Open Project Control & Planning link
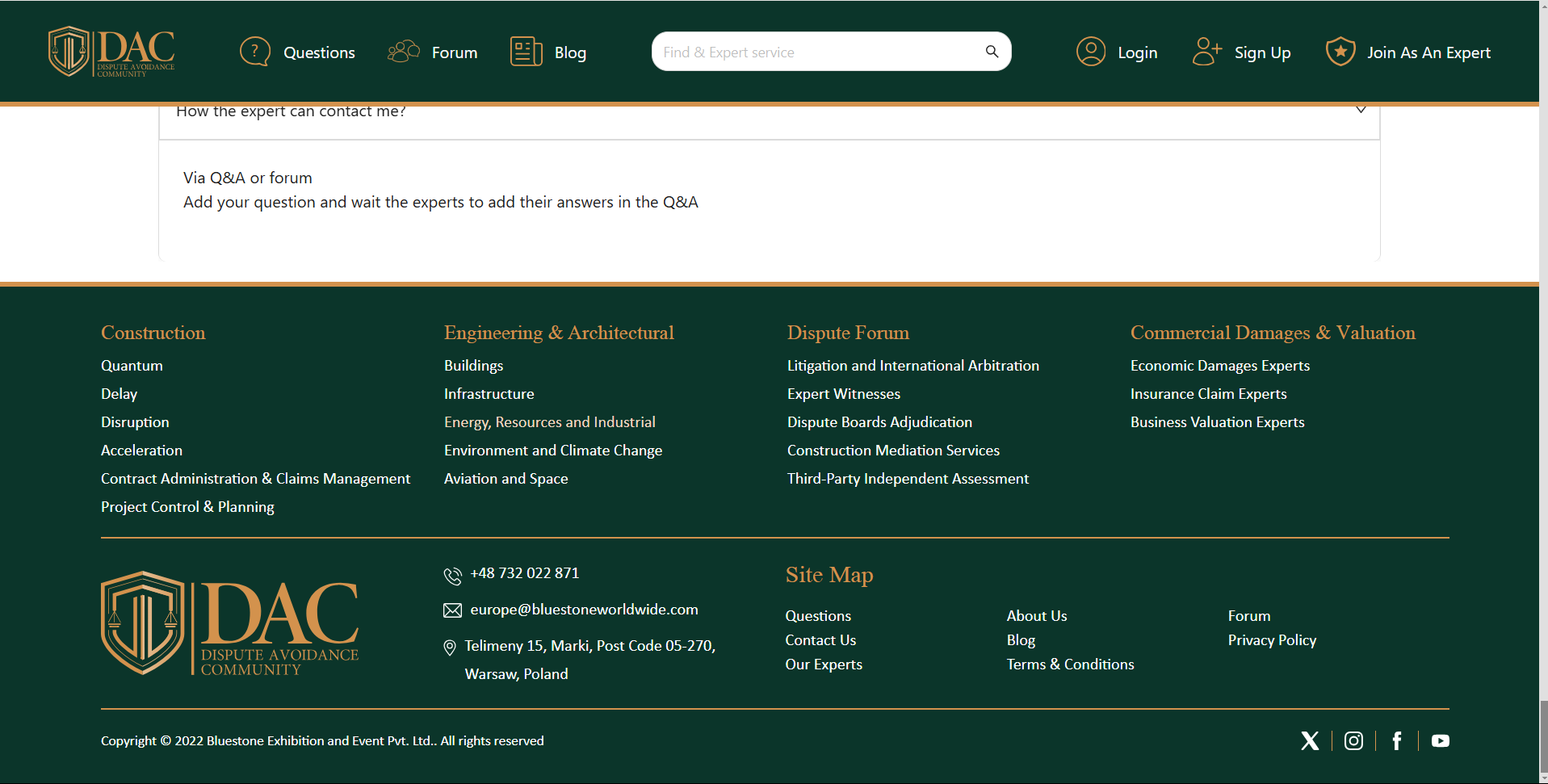The image size is (1548, 784). click(187, 507)
